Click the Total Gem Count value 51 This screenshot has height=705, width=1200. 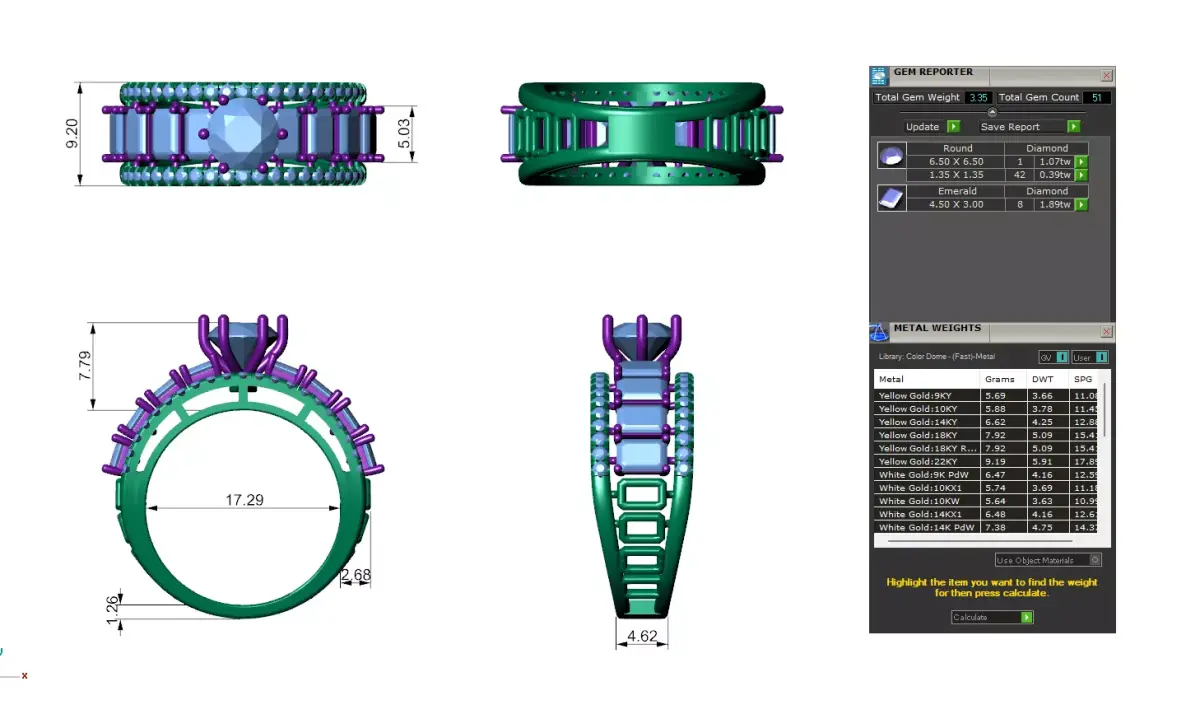pos(1097,97)
